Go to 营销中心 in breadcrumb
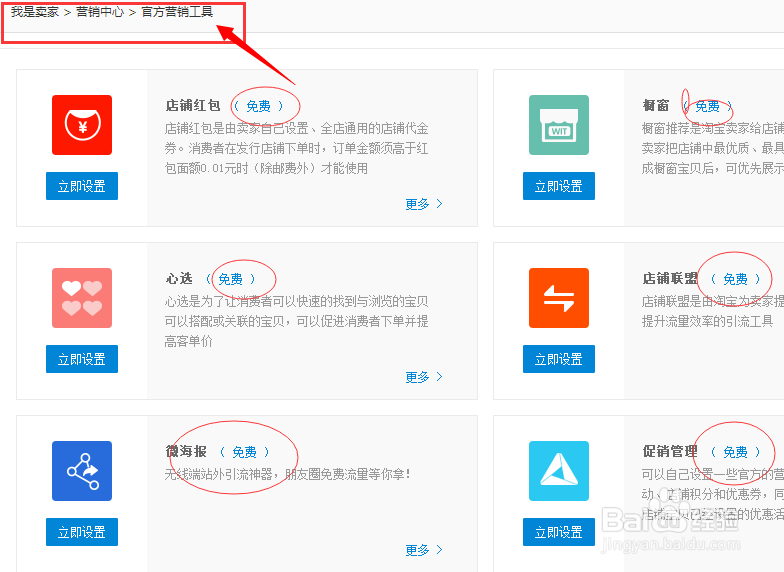784x572 pixels. pyautogui.click(x=100, y=12)
